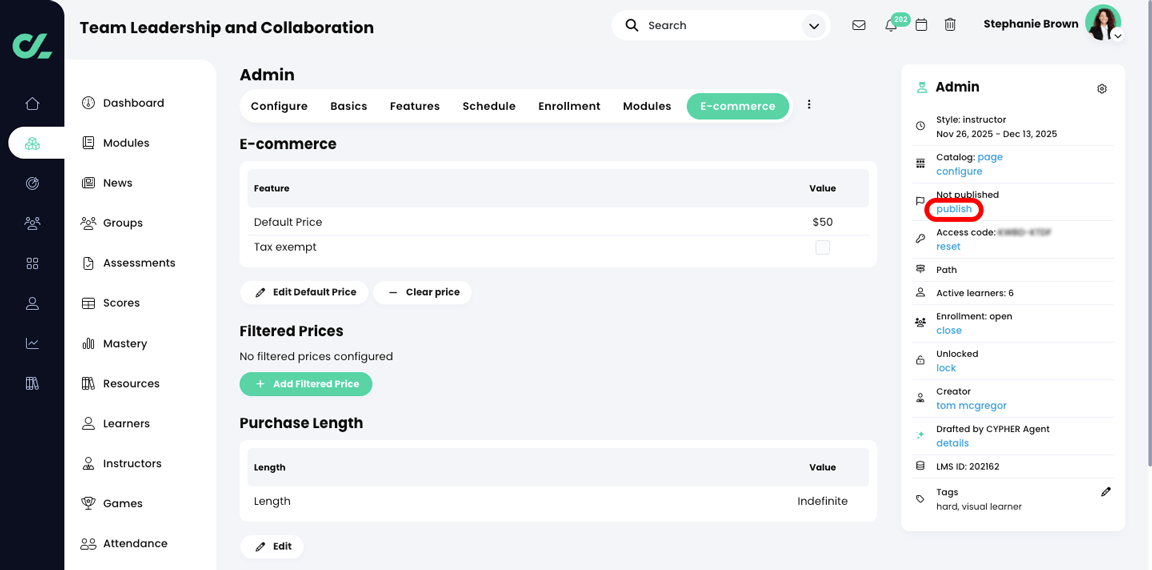Click the CYPHER logo at top left

tap(32, 45)
